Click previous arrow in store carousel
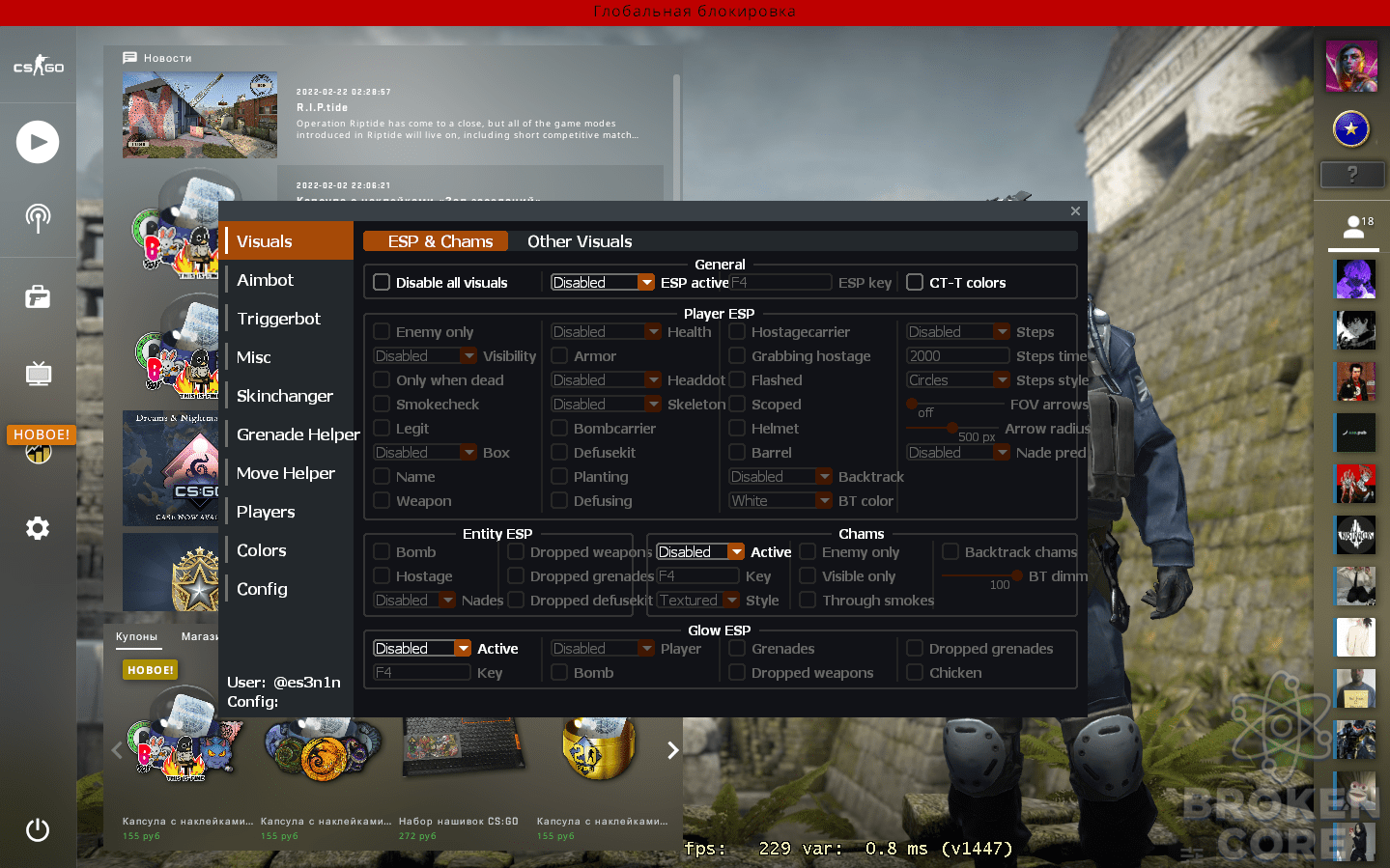 click(x=117, y=750)
